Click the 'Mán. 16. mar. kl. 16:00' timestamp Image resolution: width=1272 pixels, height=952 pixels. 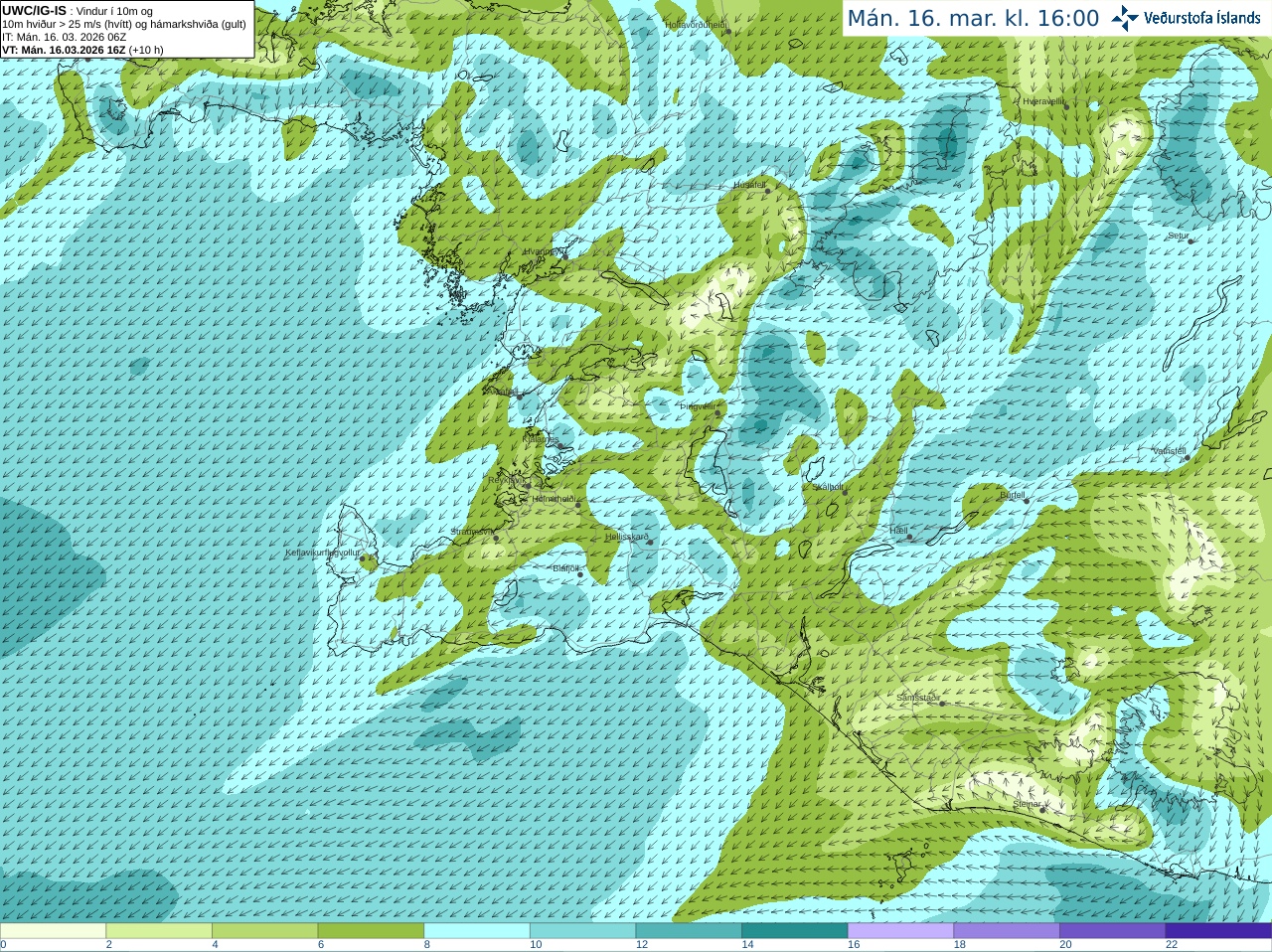973,18
